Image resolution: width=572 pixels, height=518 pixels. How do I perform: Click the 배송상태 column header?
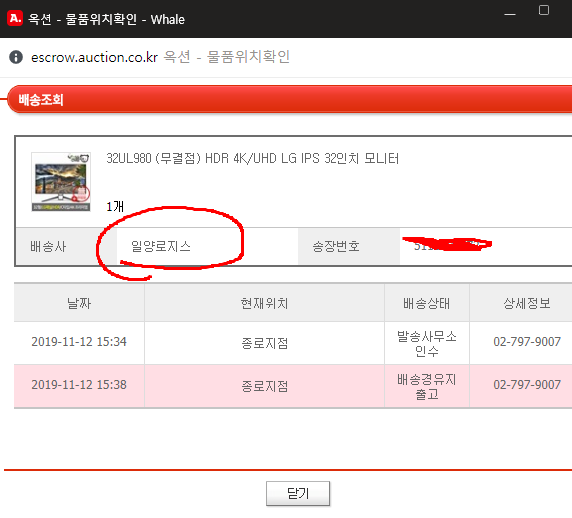426,303
